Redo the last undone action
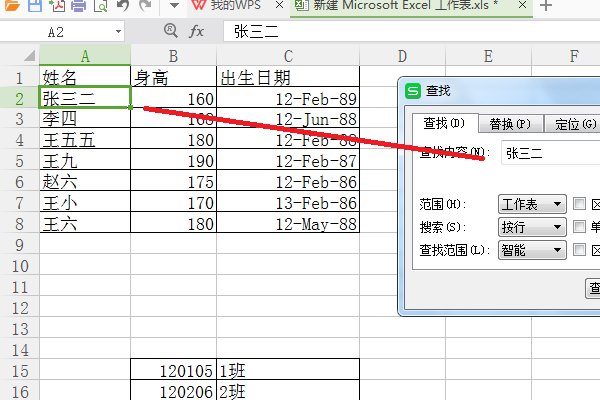The height and width of the screenshot is (400, 600). 145,5
